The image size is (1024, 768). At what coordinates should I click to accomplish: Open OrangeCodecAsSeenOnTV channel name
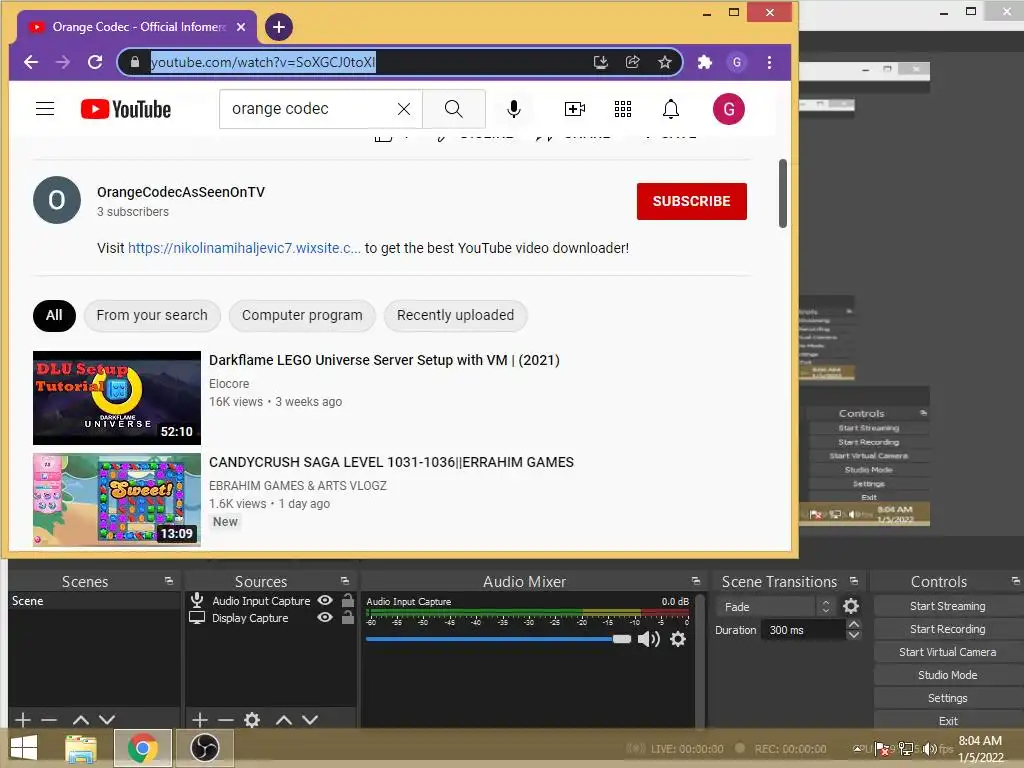click(x=181, y=192)
